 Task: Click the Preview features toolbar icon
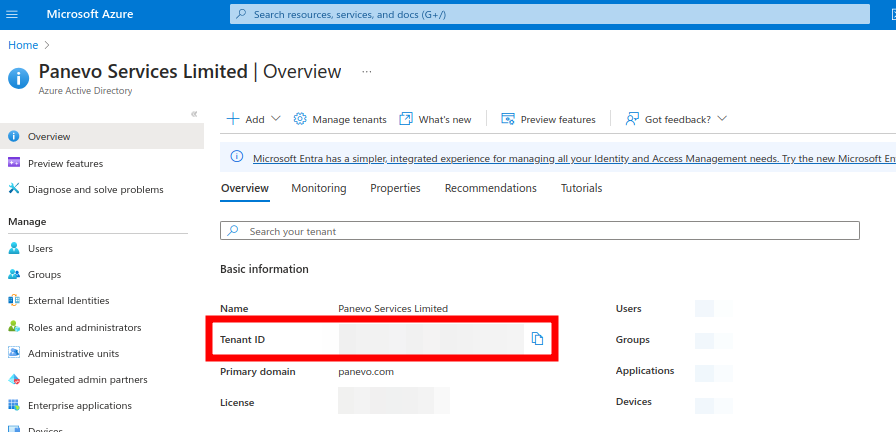(508, 119)
